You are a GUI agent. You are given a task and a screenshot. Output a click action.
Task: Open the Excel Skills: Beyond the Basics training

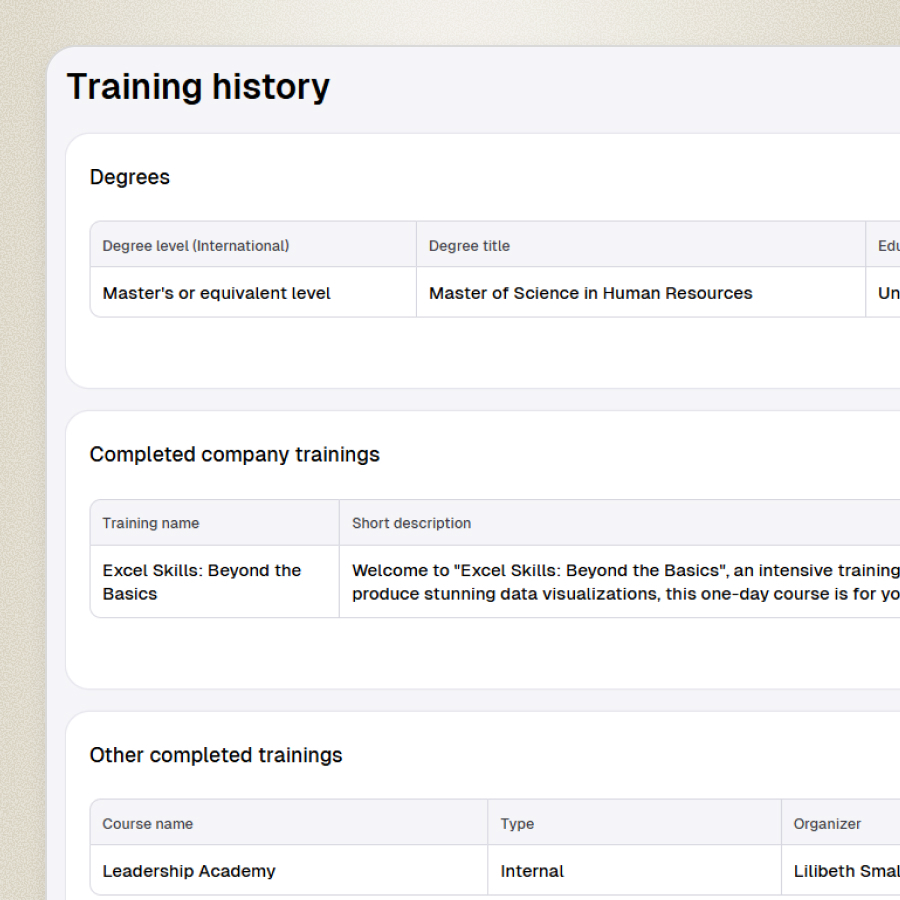point(202,581)
